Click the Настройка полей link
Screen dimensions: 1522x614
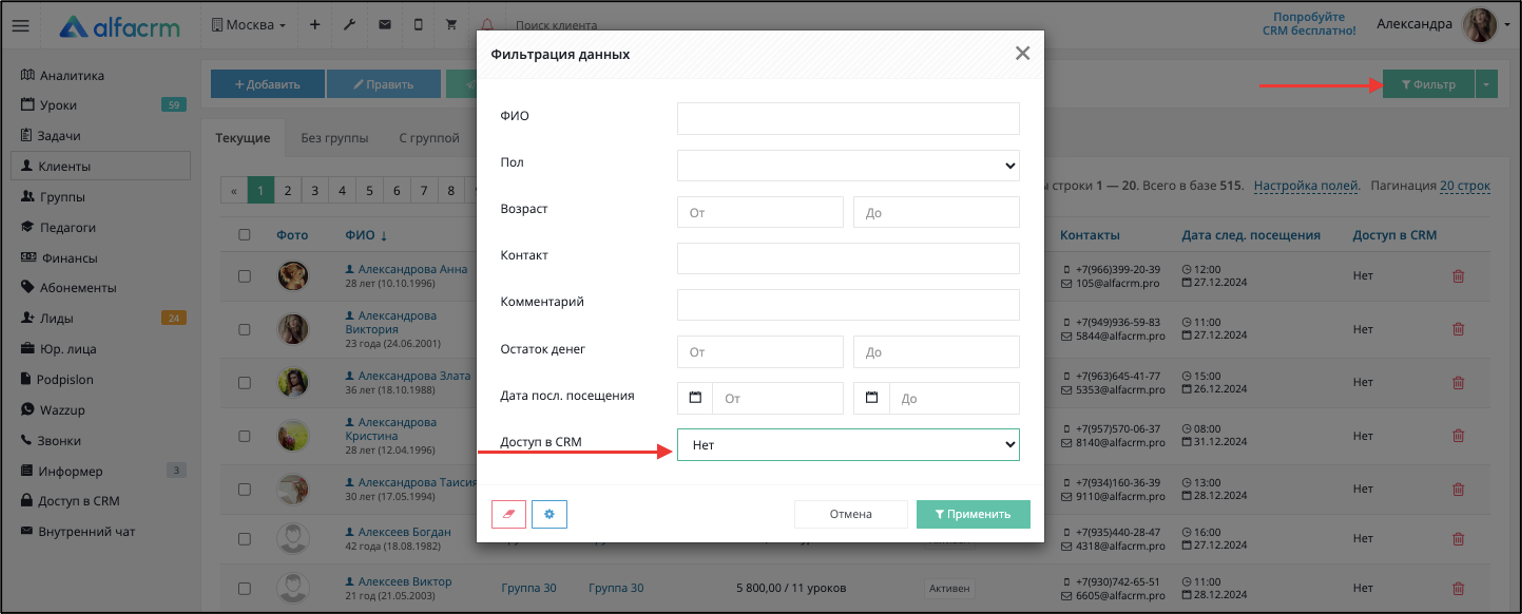tap(1306, 186)
